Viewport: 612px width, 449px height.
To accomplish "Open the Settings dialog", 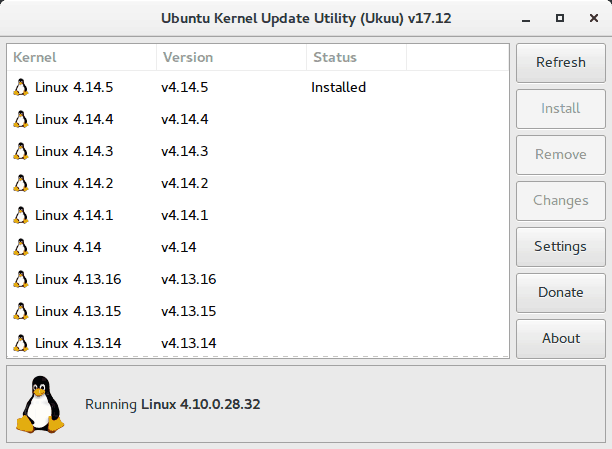I will [560, 246].
